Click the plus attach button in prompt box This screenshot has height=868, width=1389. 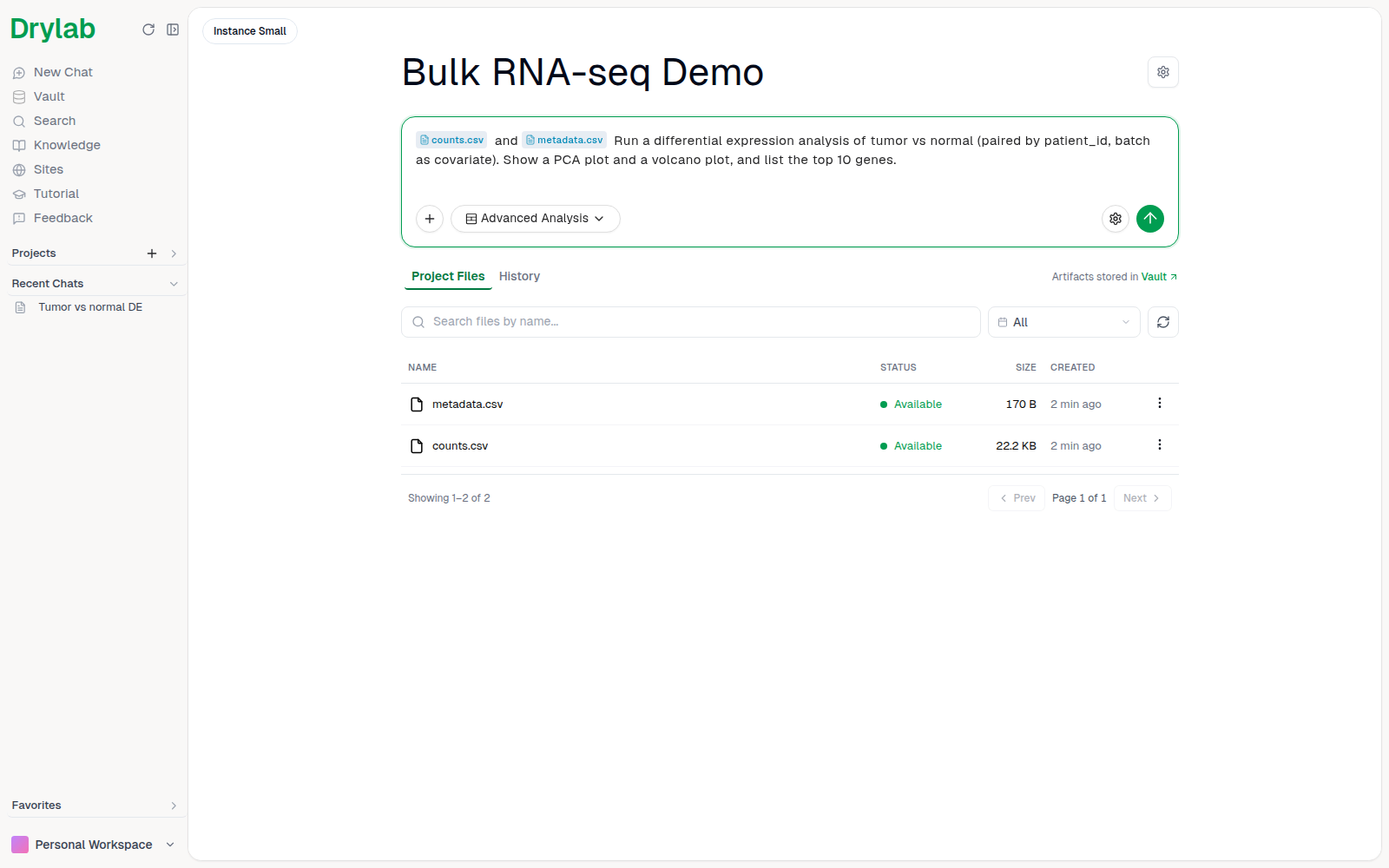[430, 219]
